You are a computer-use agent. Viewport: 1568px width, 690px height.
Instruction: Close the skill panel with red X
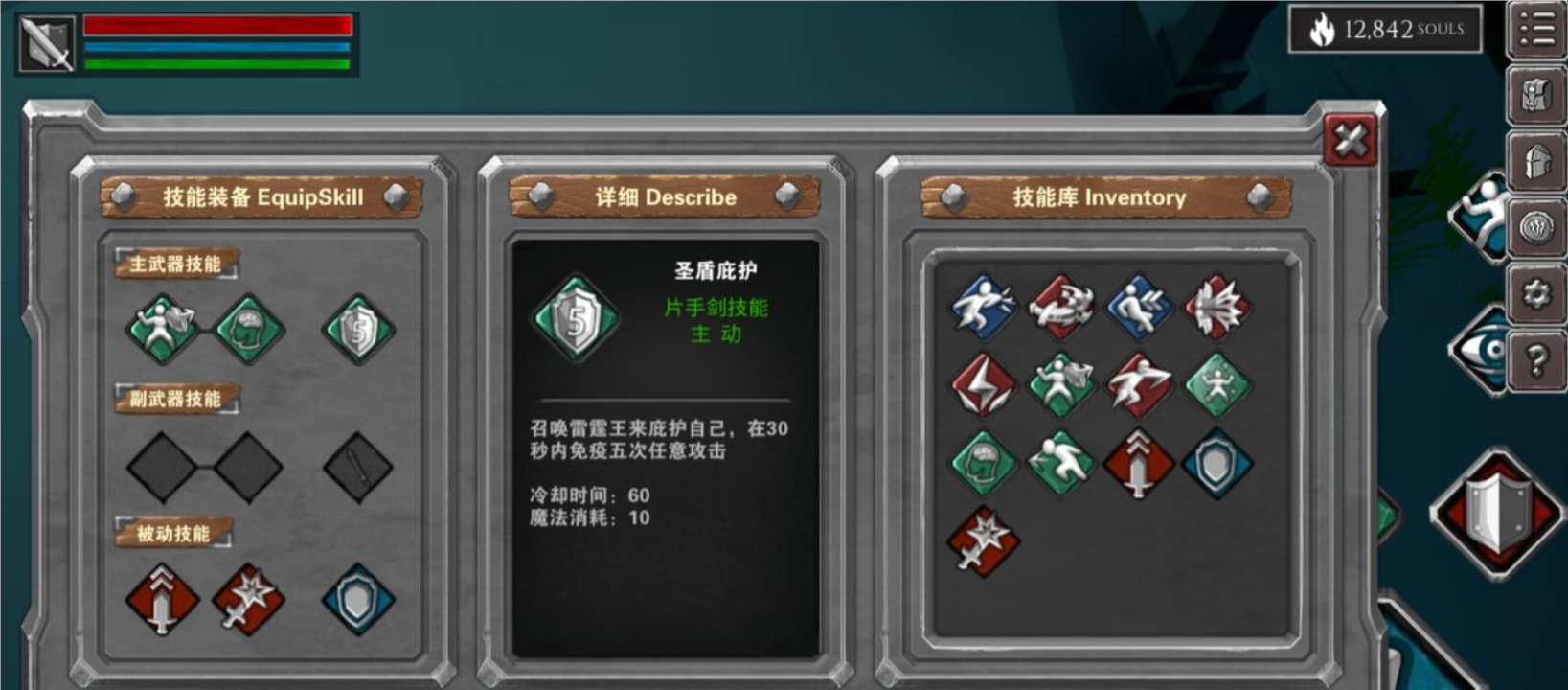[1351, 141]
